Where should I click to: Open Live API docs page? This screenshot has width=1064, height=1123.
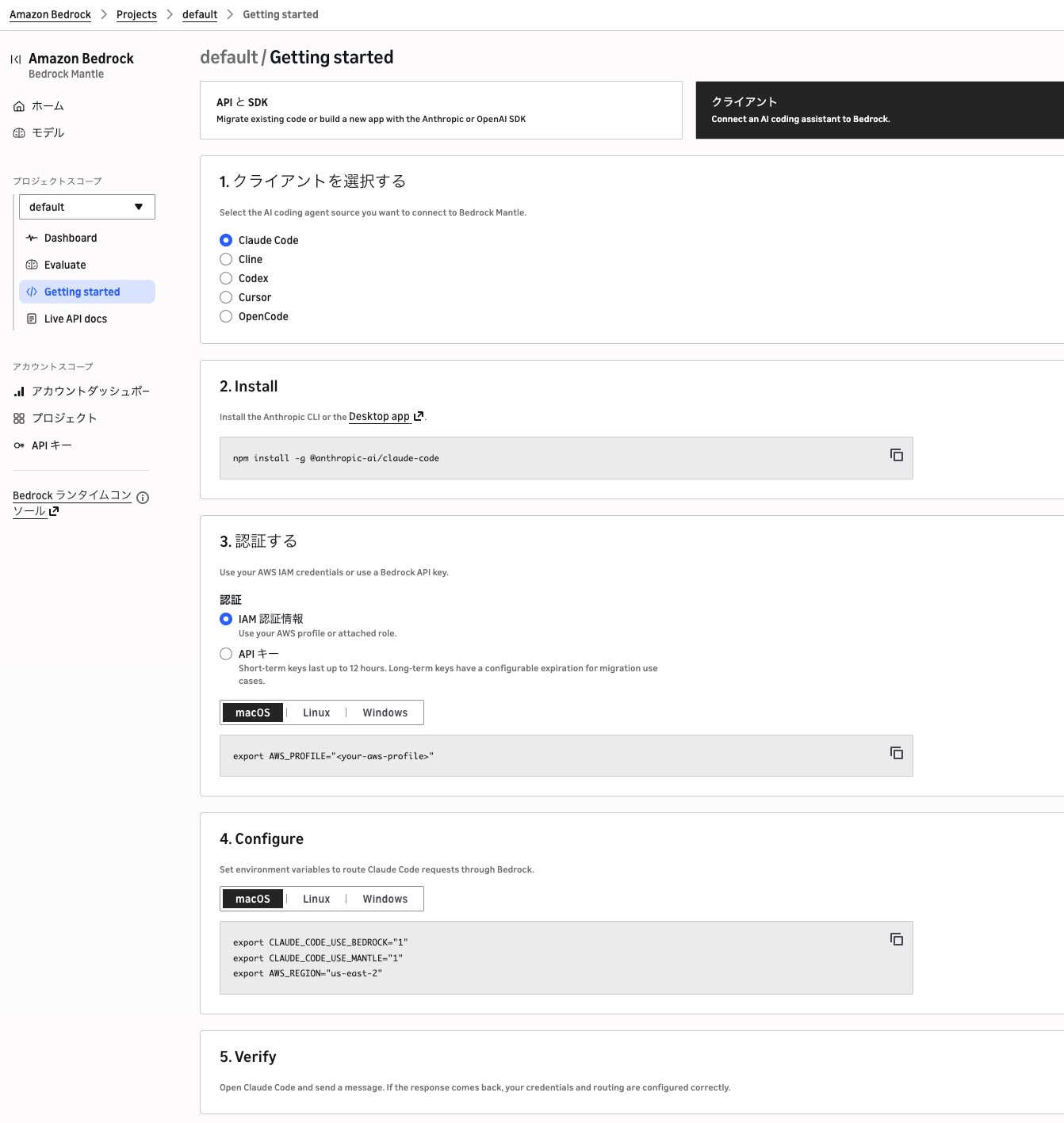coord(75,319)
